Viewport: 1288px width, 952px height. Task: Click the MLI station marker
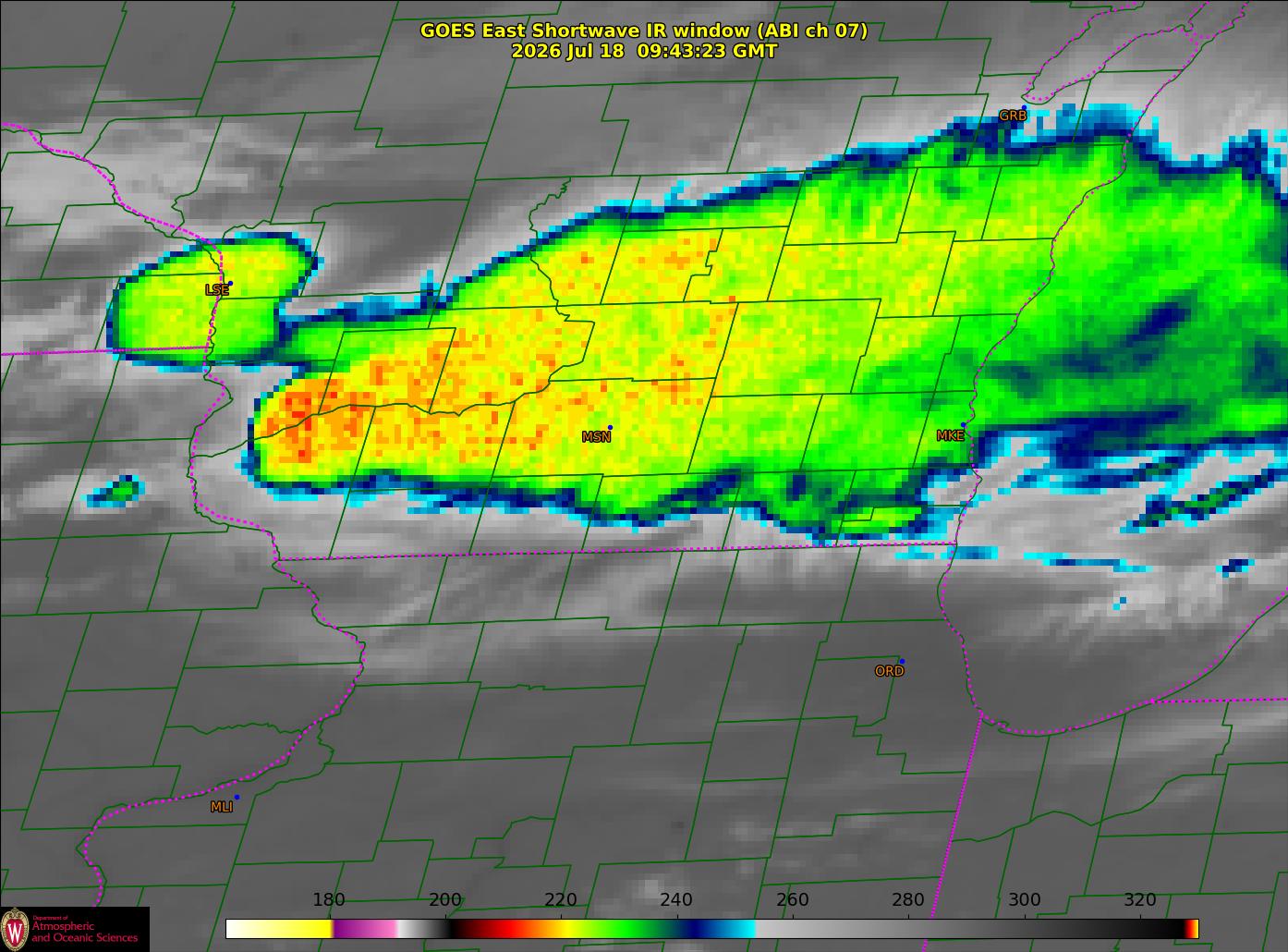[237, 797]
